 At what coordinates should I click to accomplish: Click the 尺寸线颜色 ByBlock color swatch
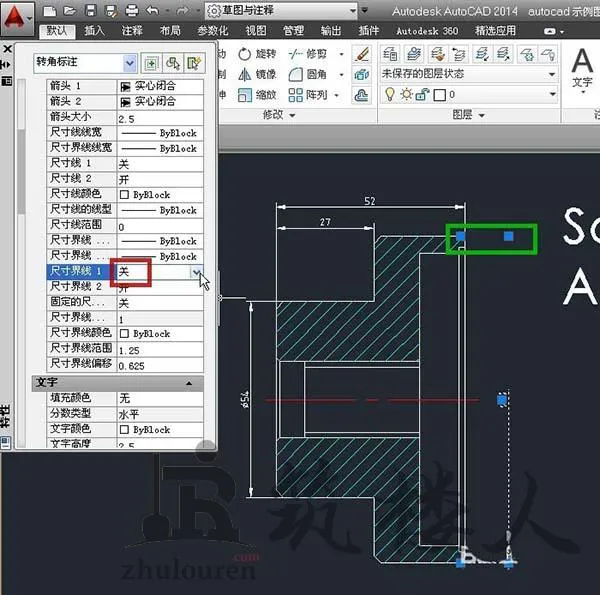124,195
